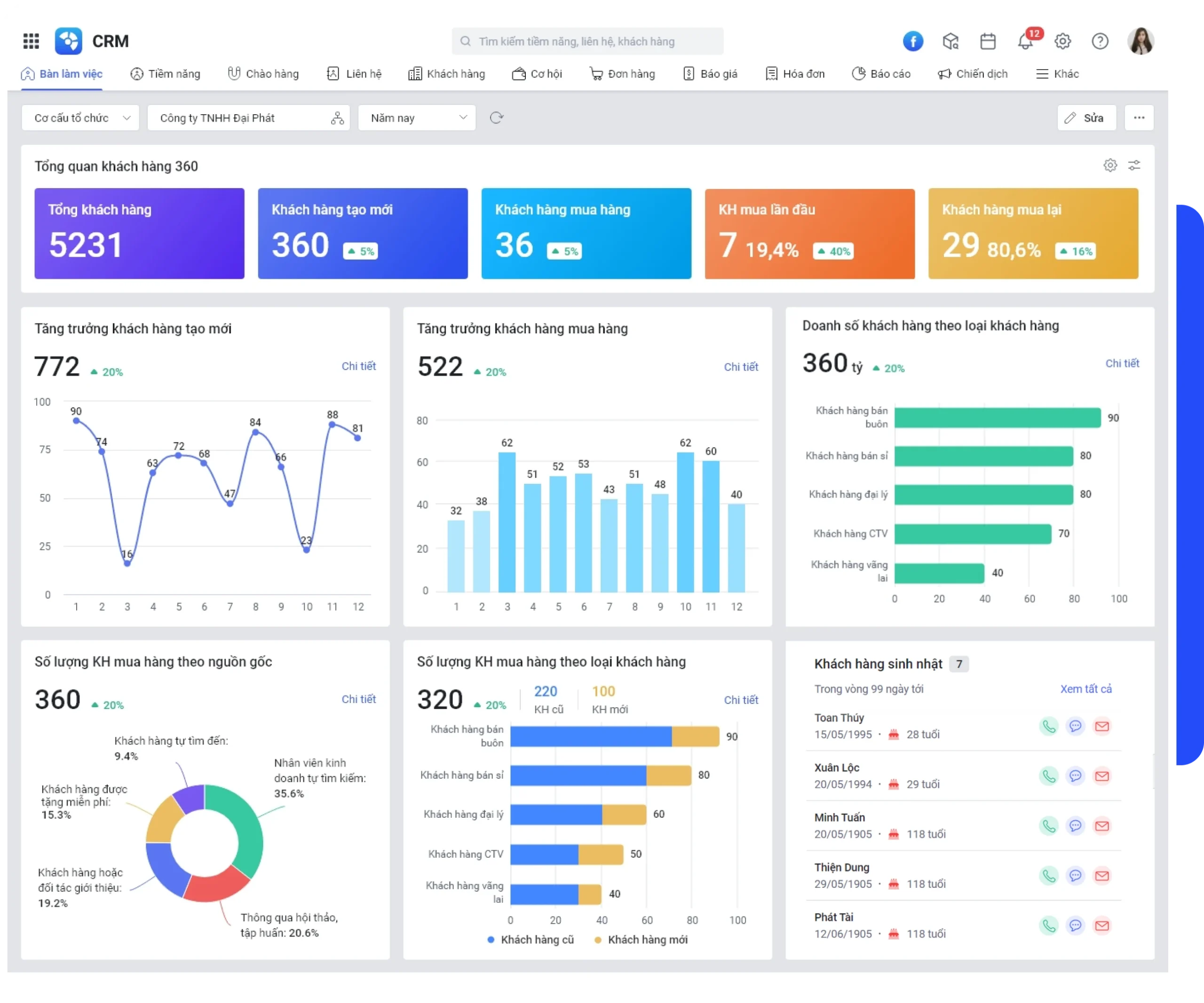Open filter sliders icon in overview panel
Viewport: 1204px width, 1003px height.
coord(1134,166)
